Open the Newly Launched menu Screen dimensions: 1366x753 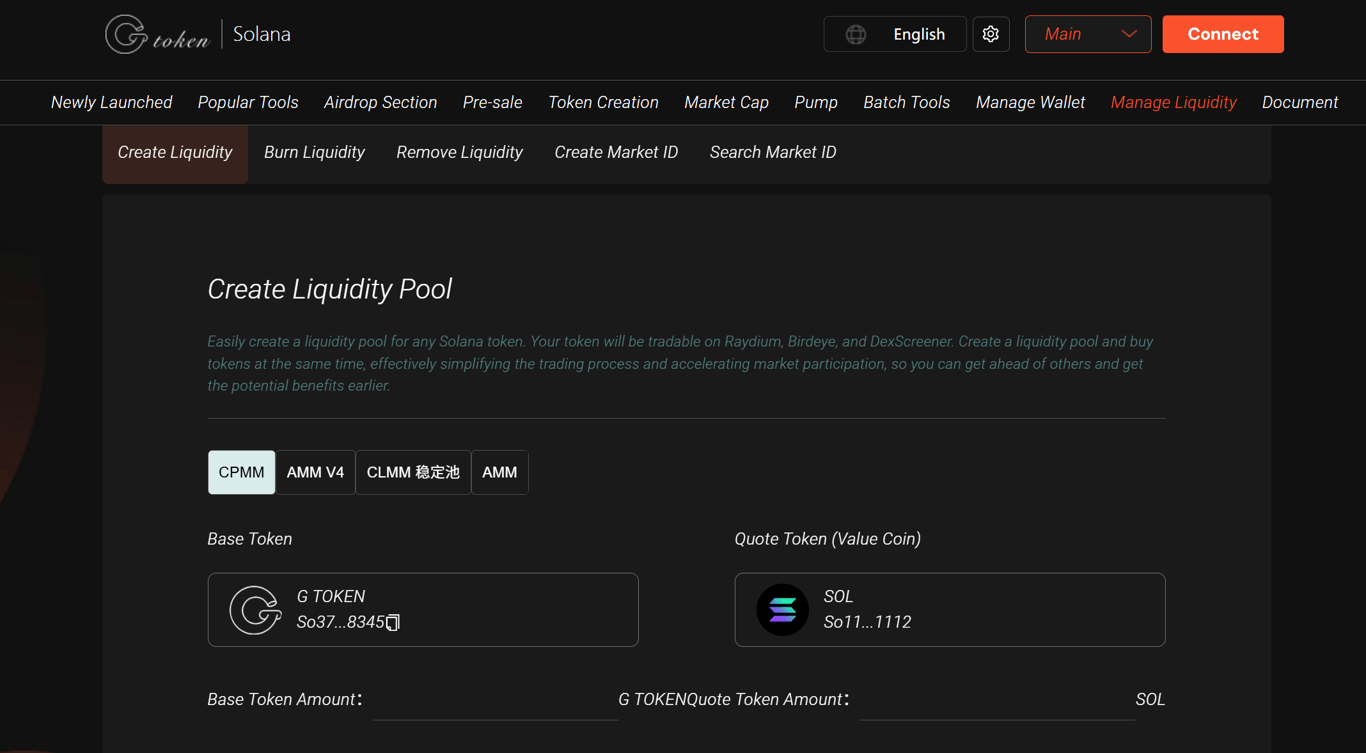(x=112, y=102)
